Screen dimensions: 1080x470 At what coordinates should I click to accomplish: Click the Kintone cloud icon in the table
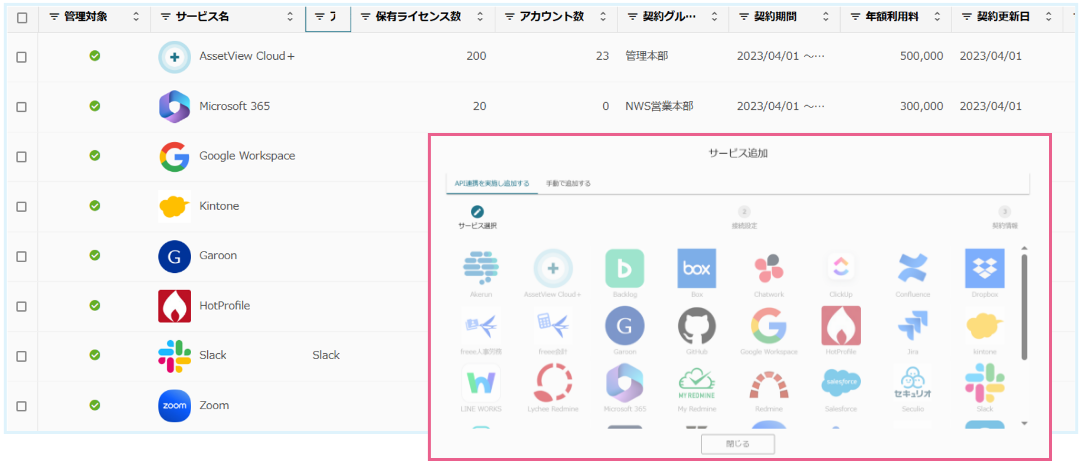[174, 206]
